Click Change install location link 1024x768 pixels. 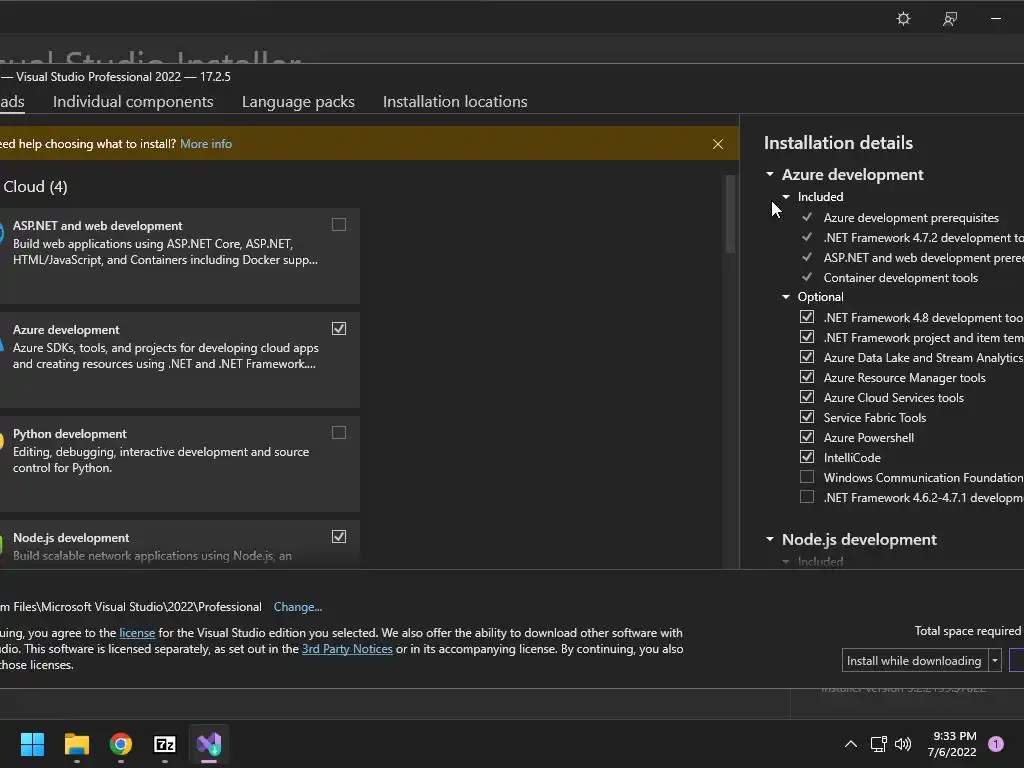point(298,607)
